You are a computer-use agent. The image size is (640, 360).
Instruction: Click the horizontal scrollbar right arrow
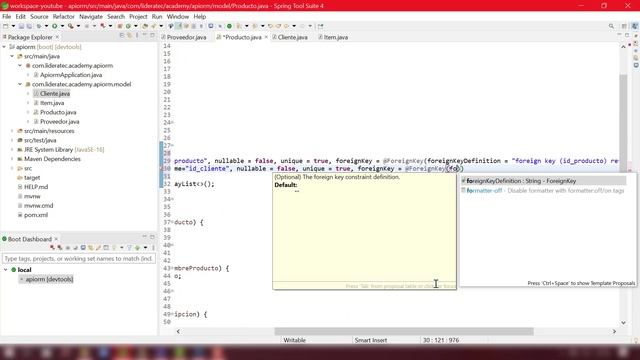pyautogui.click(x=614, y=331)
